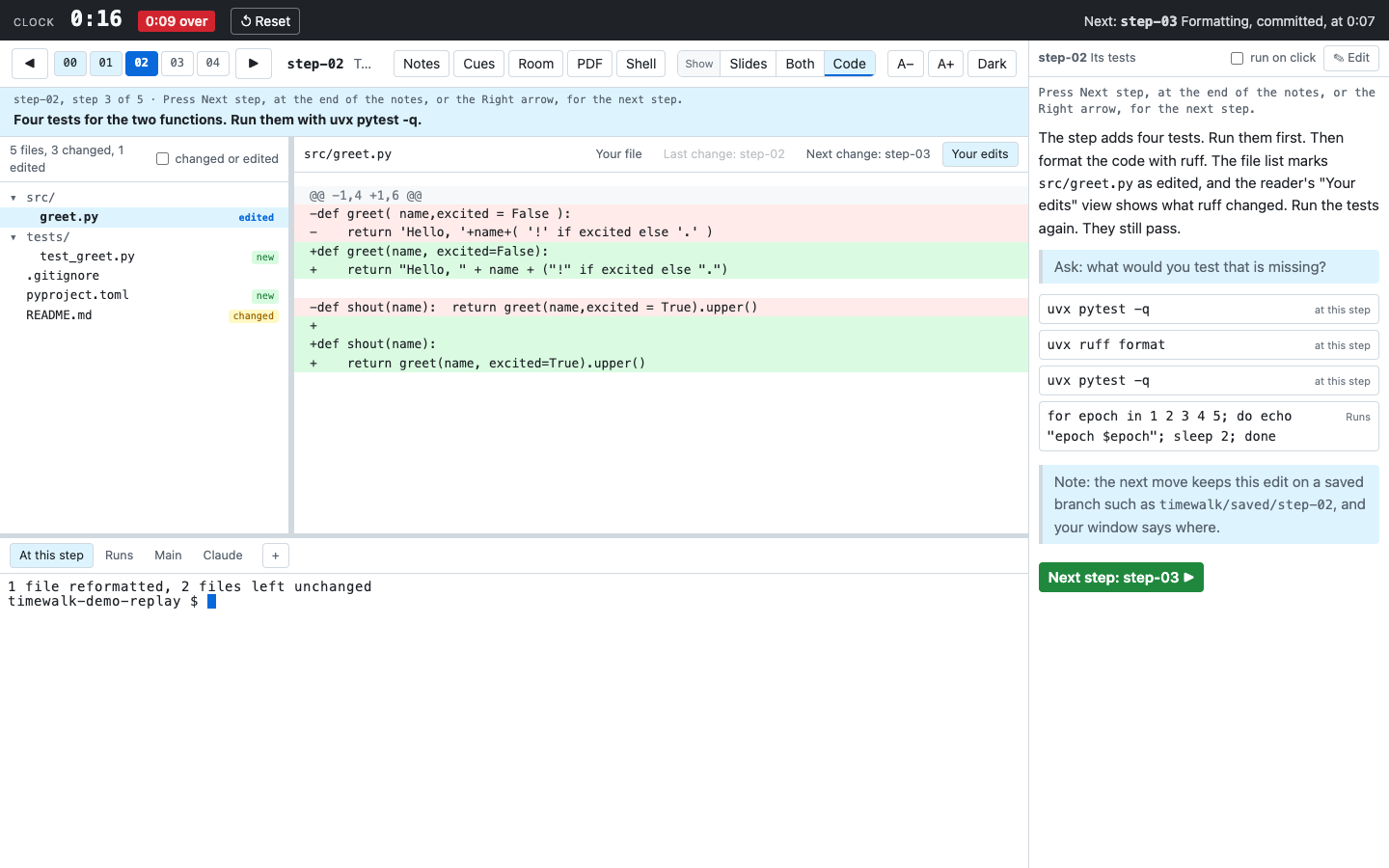Select the At this step terminal tab
The width and height of the screenshot is (1389, 868).
[52, 556]
